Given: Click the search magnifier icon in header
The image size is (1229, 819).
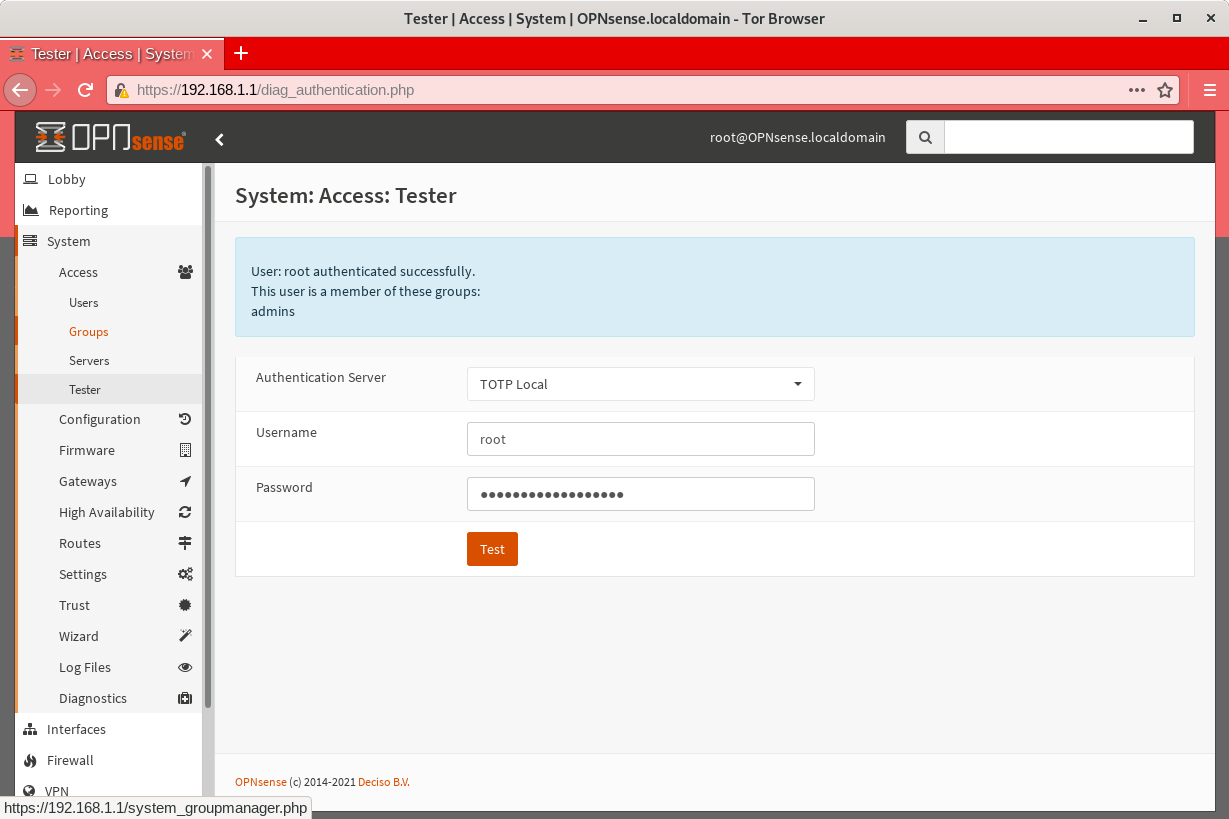Looking at the screenshot, I should (925, 138).
